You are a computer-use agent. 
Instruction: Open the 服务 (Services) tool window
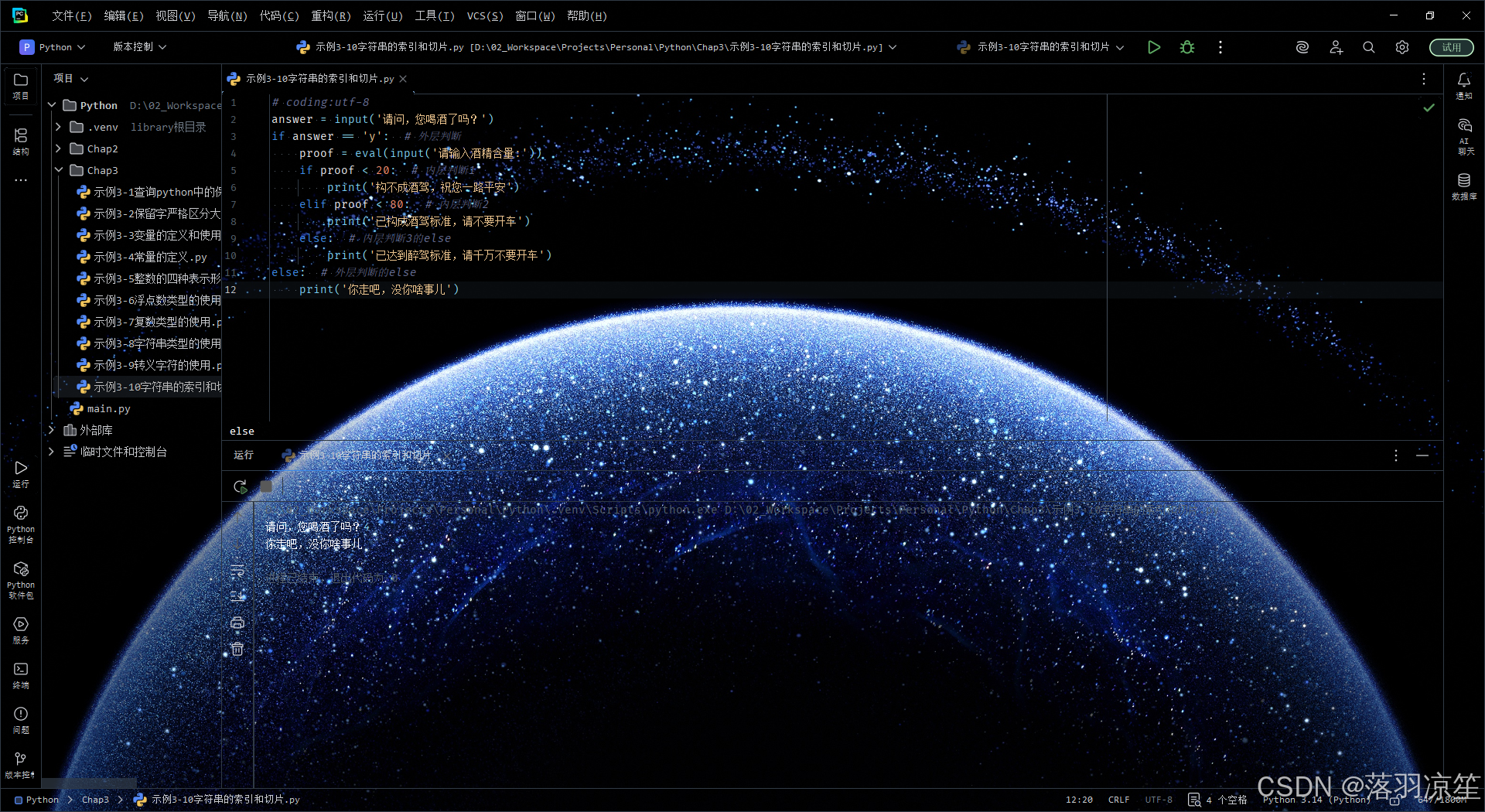coord(21,629)
